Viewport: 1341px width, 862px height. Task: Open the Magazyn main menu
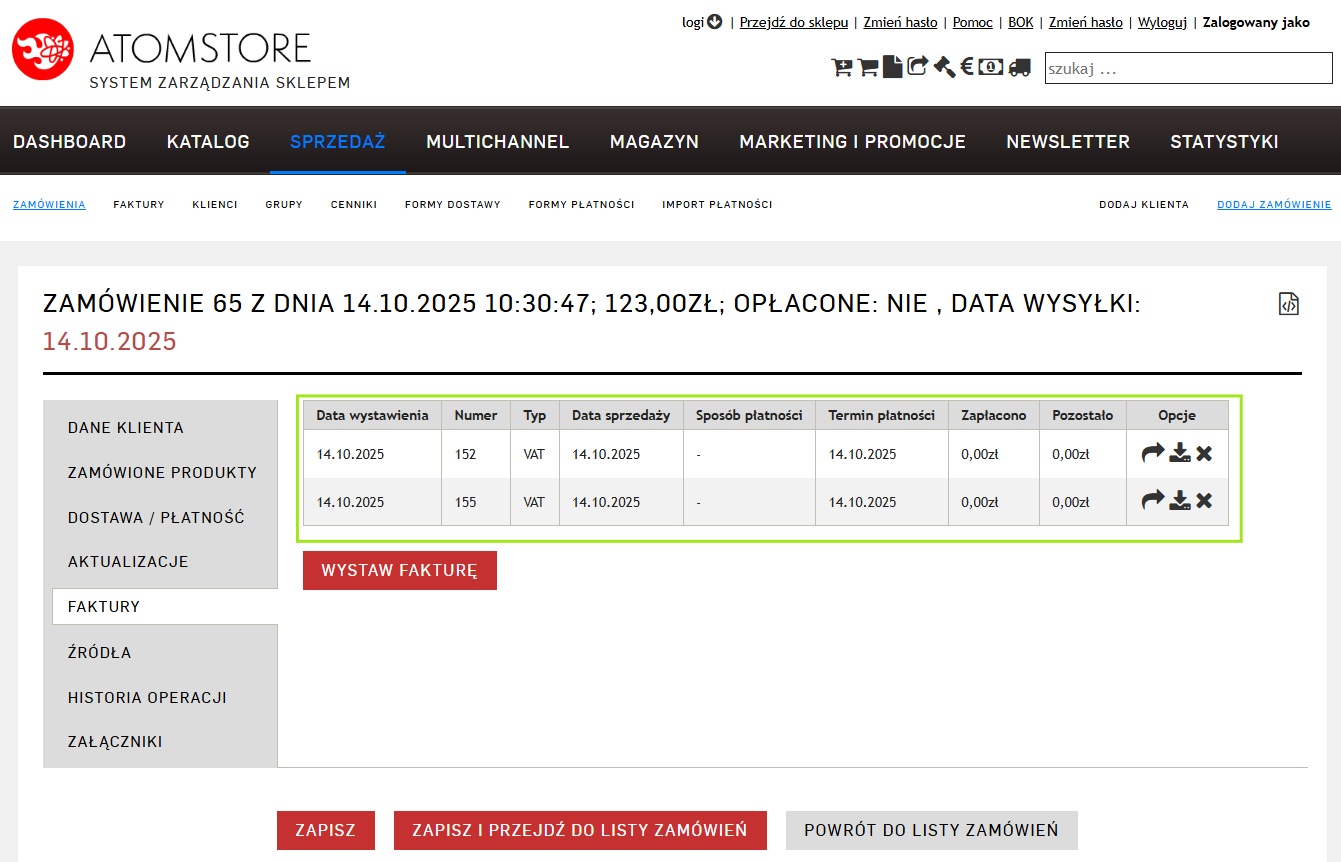(654, 142)
